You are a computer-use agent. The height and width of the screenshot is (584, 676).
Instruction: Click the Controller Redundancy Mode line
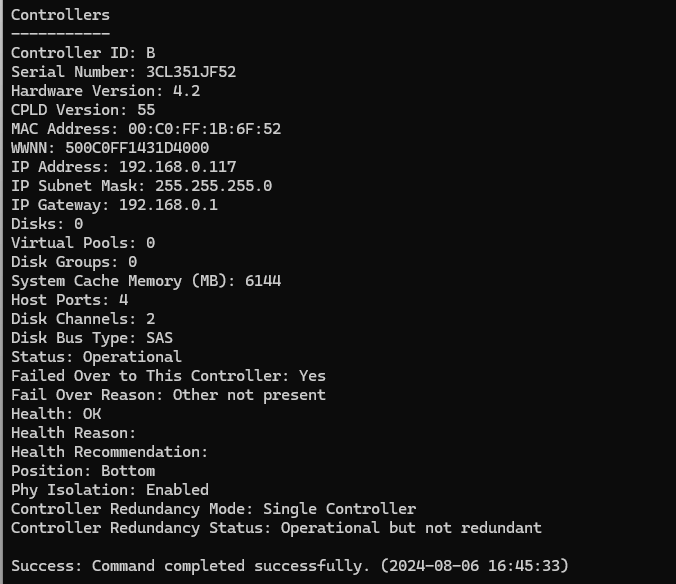[x=213, y=509]
